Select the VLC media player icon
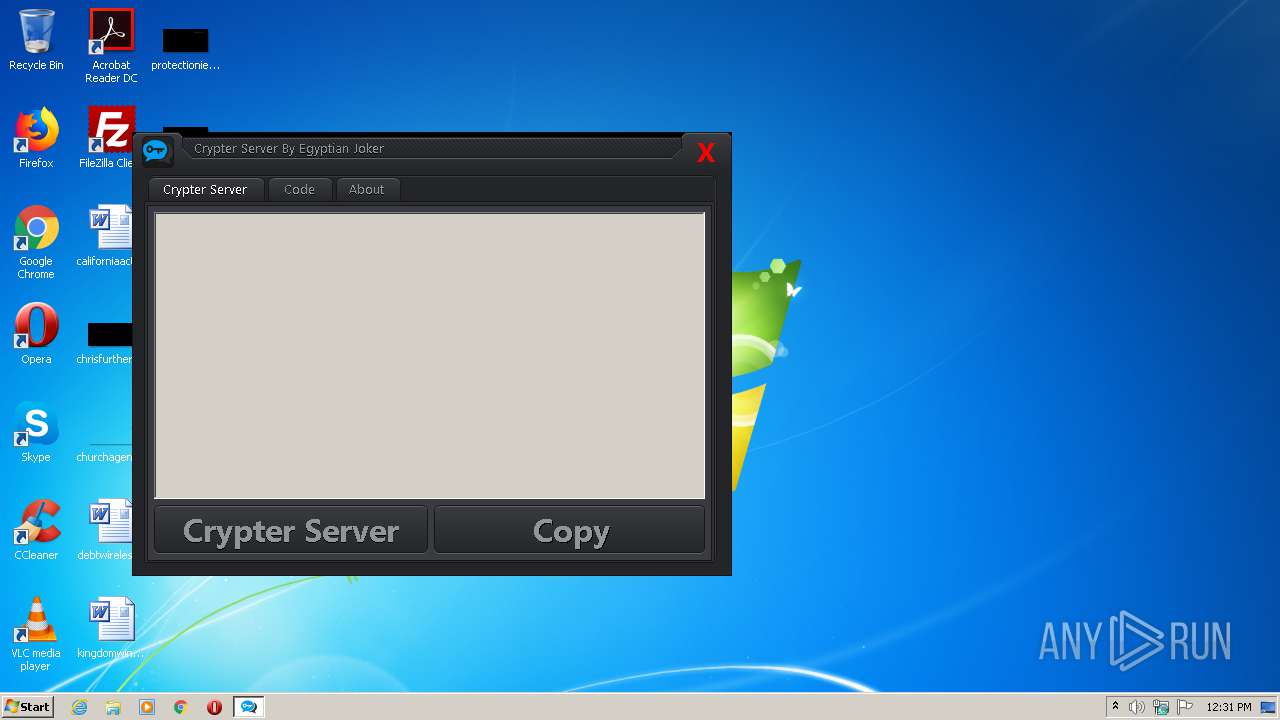 (x=36, y=634)
